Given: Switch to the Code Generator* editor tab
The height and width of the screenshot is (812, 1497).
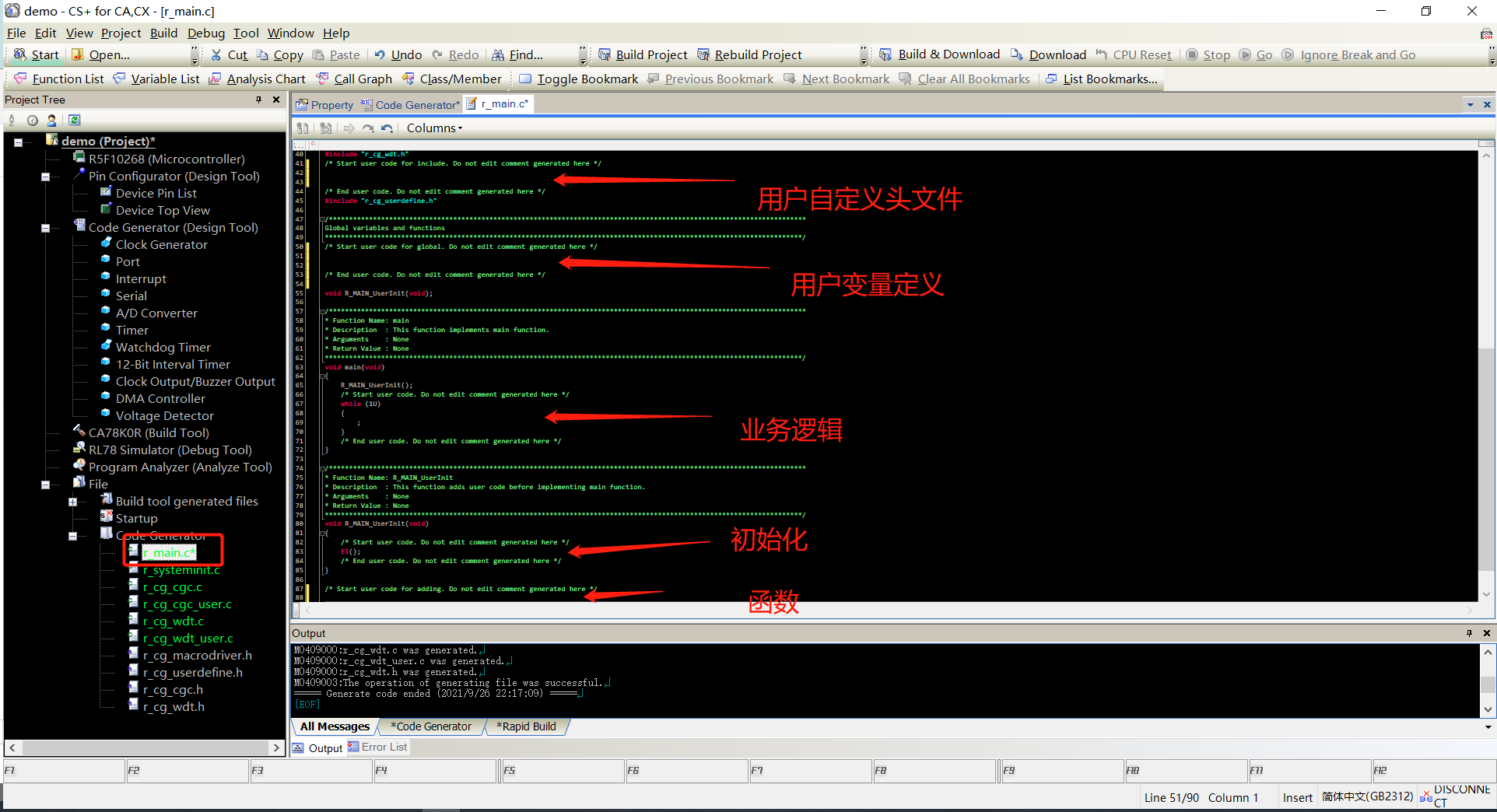Looking at the screenshot, I should point(412,105).
